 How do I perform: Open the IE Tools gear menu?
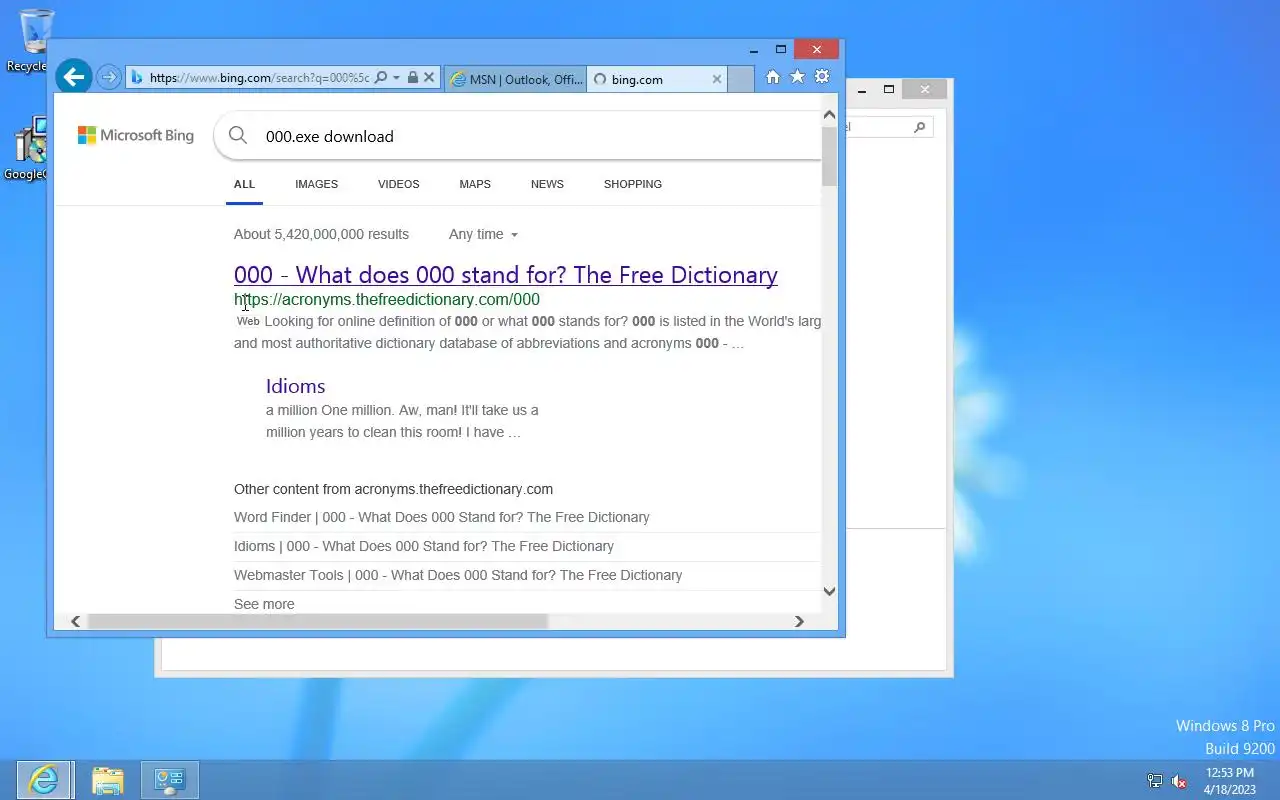(822, 77)
